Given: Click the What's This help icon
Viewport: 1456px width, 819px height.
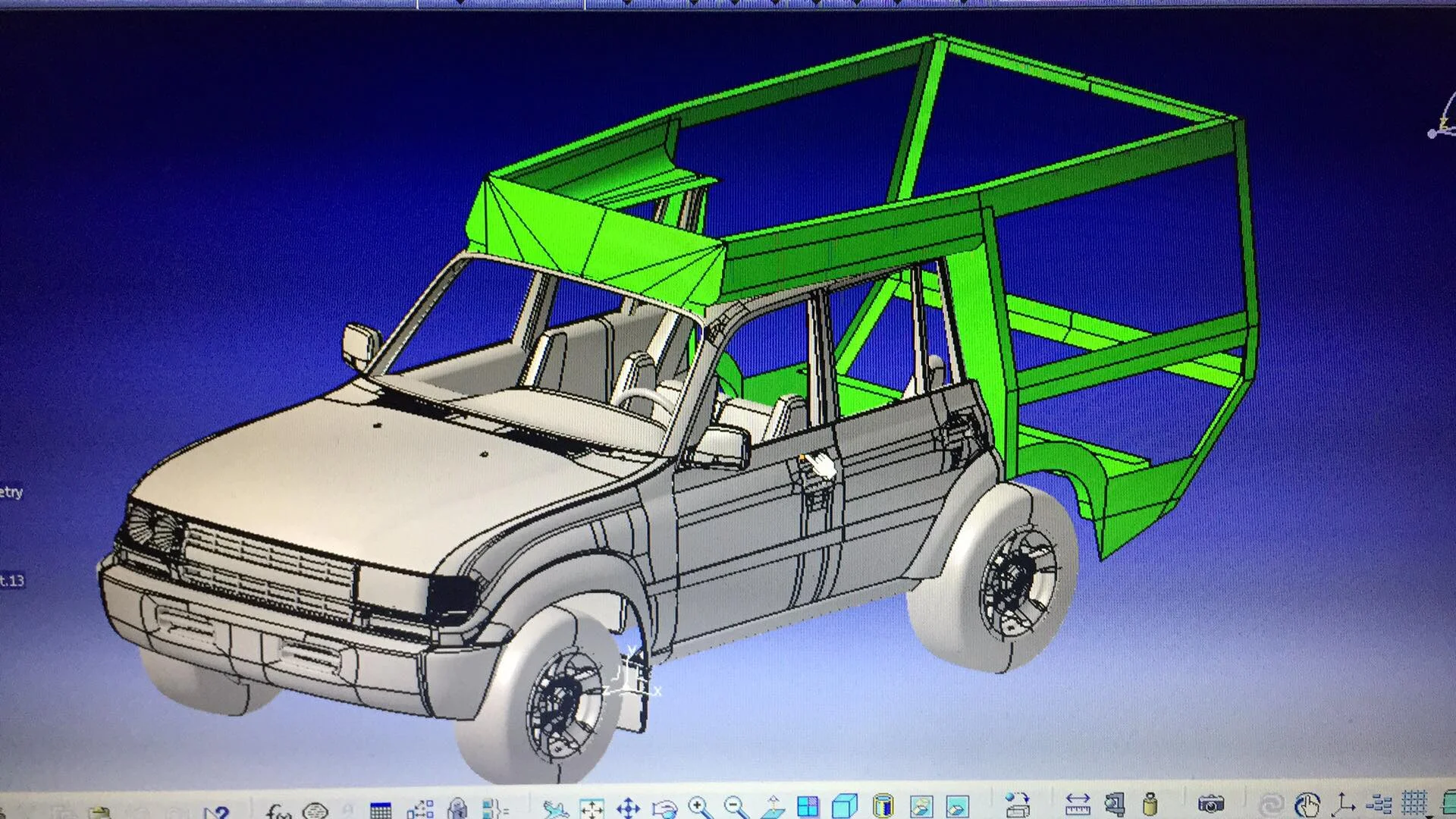Looking at the screenshot, I should tap(216, 813).
